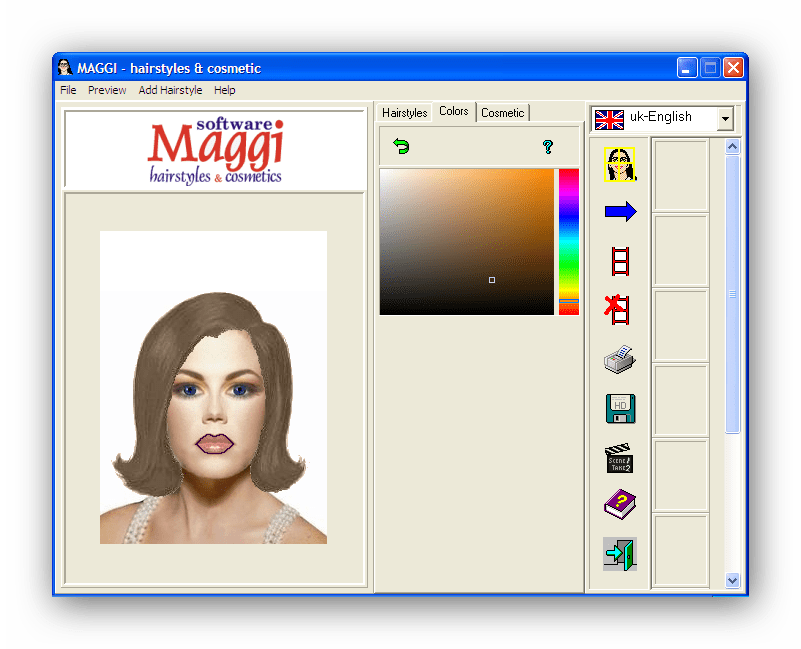Click the question mark help icon
Viewport: 801px width, 649px height.
tap(547, 147)
